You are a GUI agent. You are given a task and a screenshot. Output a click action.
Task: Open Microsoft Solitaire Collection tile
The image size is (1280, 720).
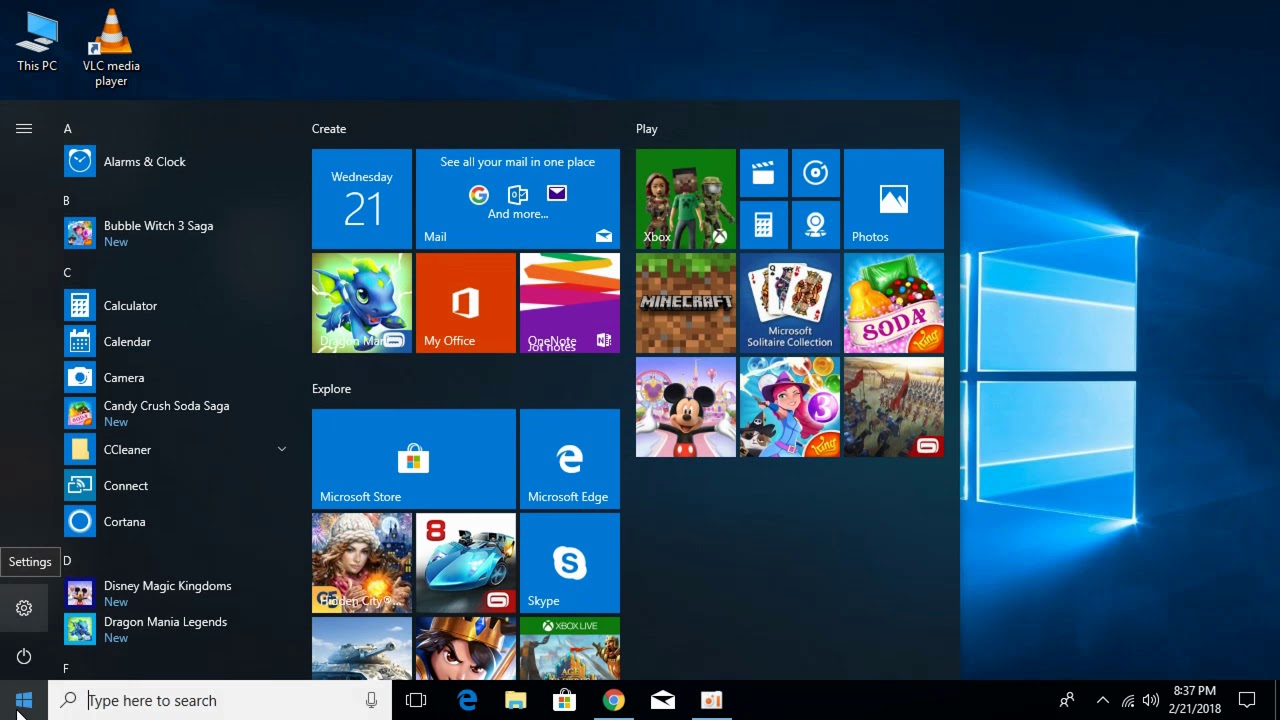click(790, 303)
